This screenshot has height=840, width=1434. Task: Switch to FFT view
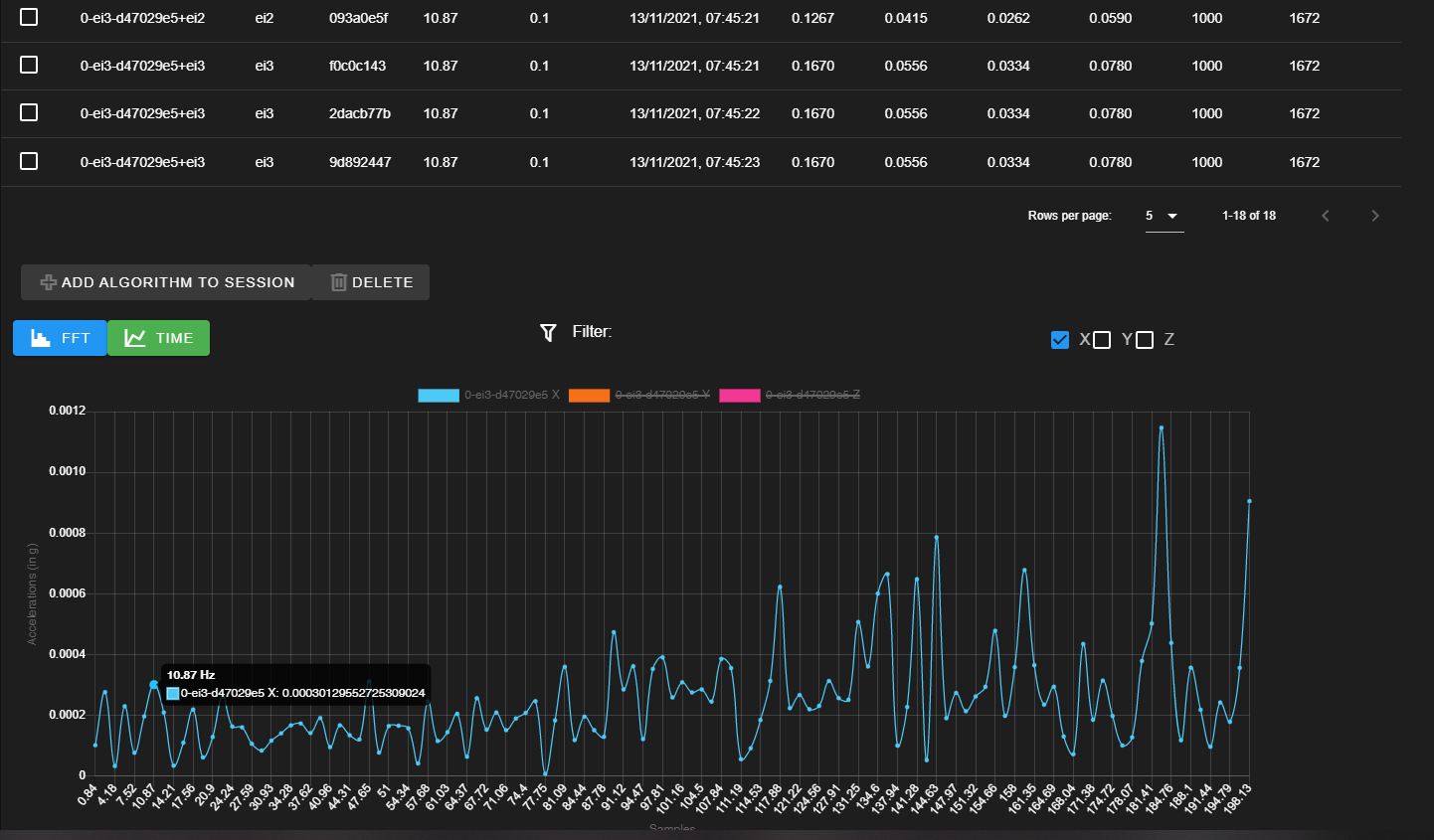point(60,338)
